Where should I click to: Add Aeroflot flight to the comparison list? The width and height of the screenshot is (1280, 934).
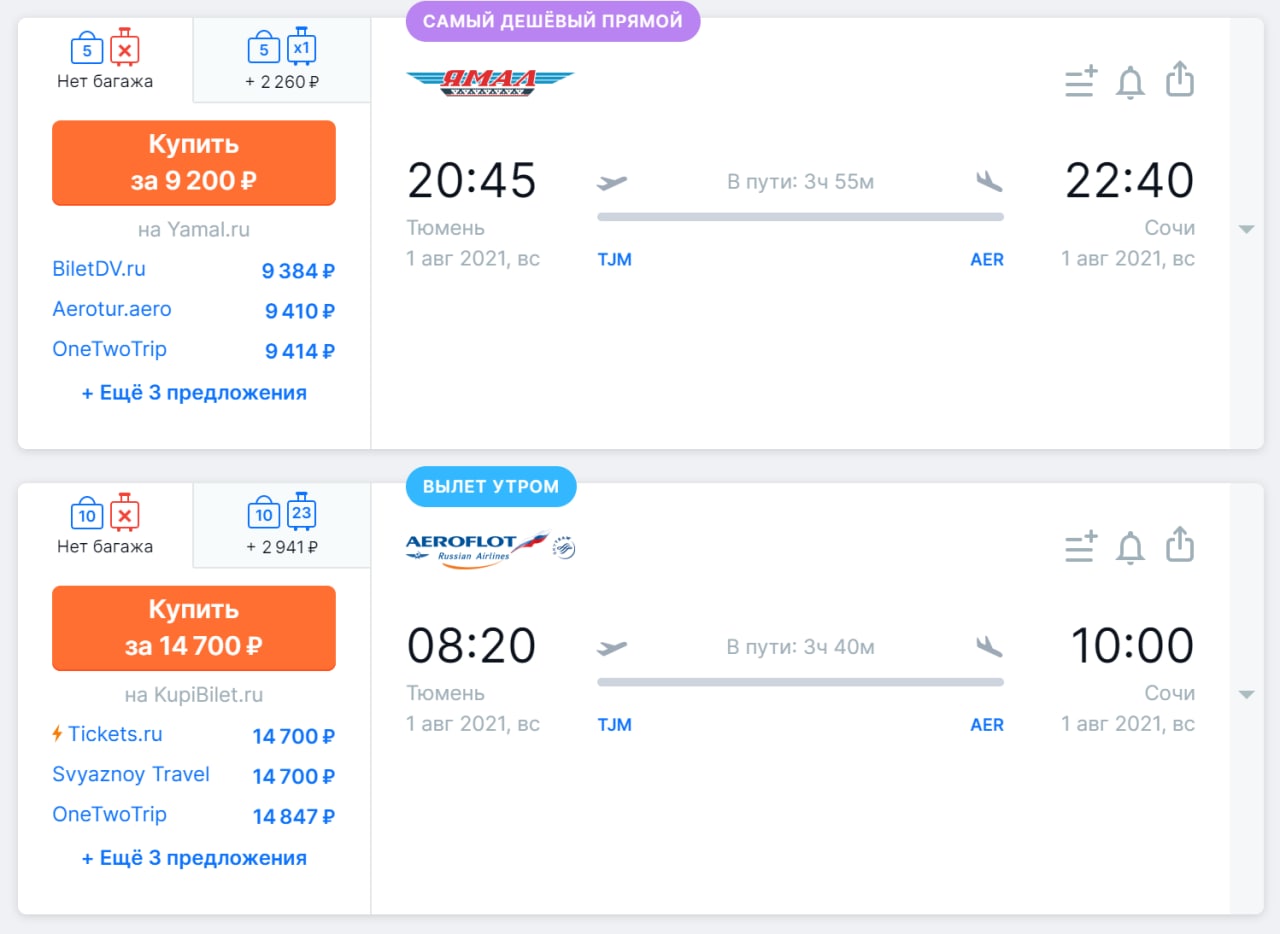[x=1081, y=547]
